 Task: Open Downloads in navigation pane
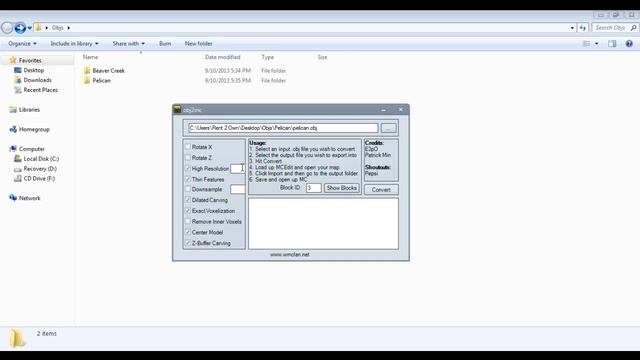37,80
